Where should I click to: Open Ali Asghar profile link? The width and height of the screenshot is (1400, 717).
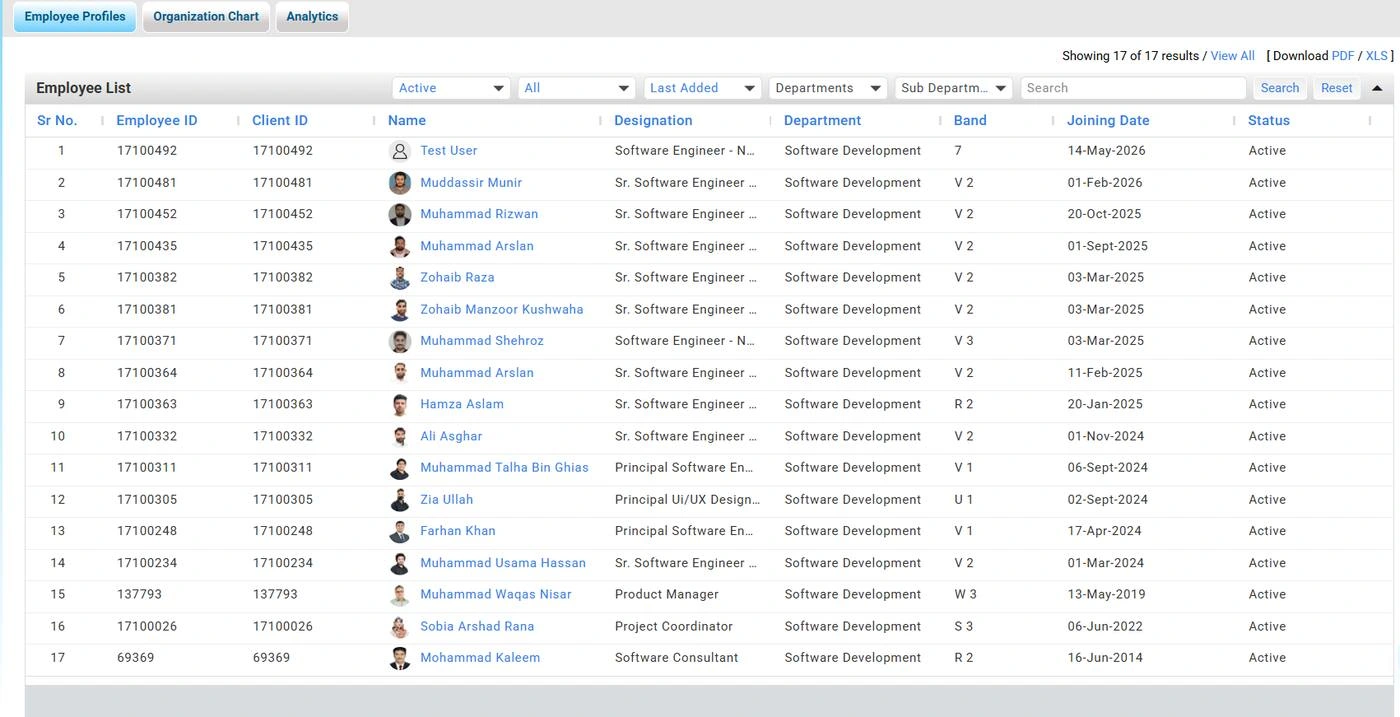(x=451, y=437)
